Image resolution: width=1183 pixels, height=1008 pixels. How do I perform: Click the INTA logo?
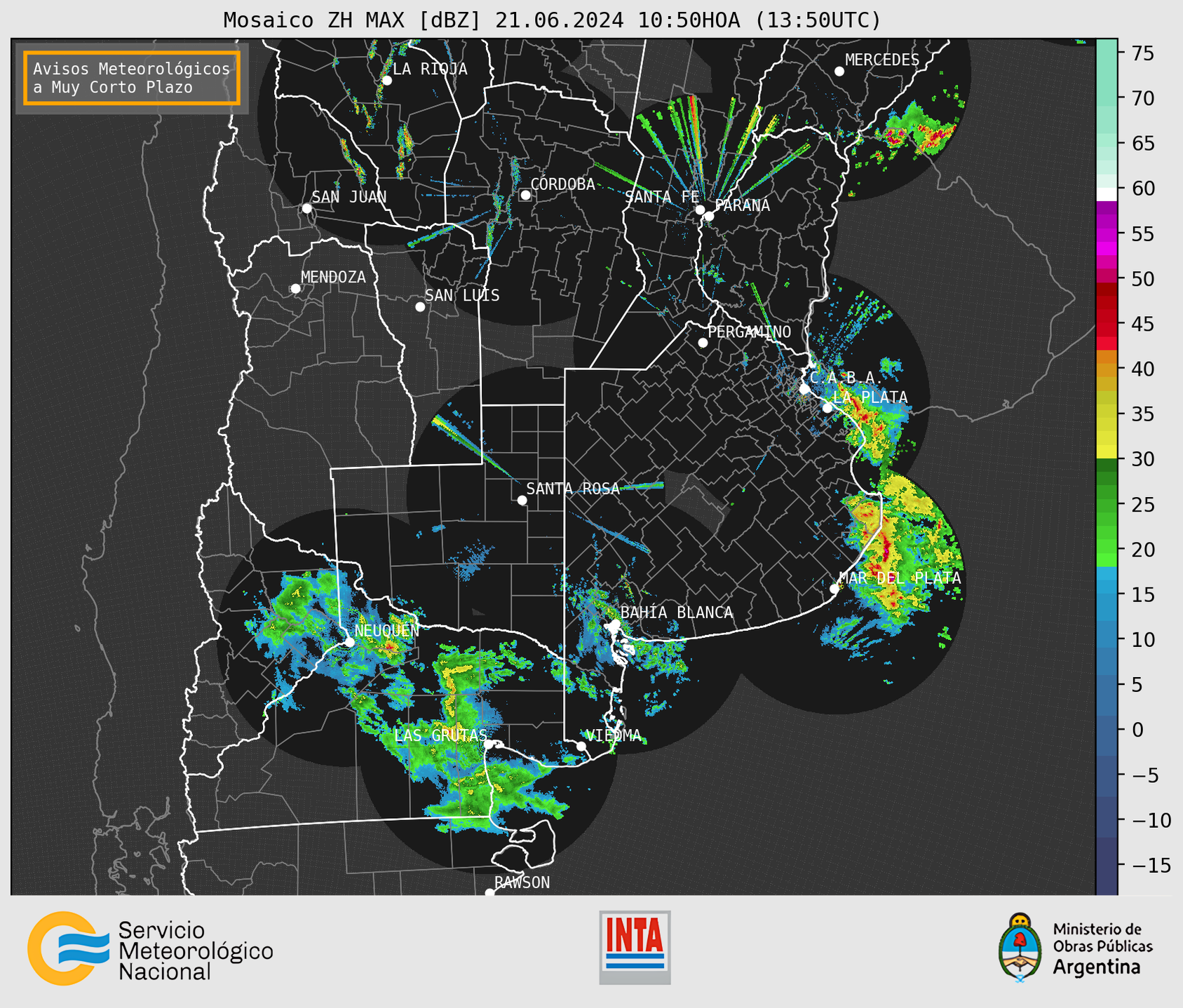635,947
